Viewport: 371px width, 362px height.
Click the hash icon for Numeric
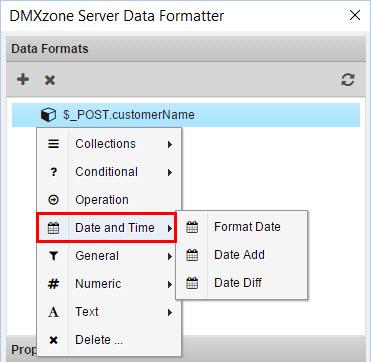point(53,284)
